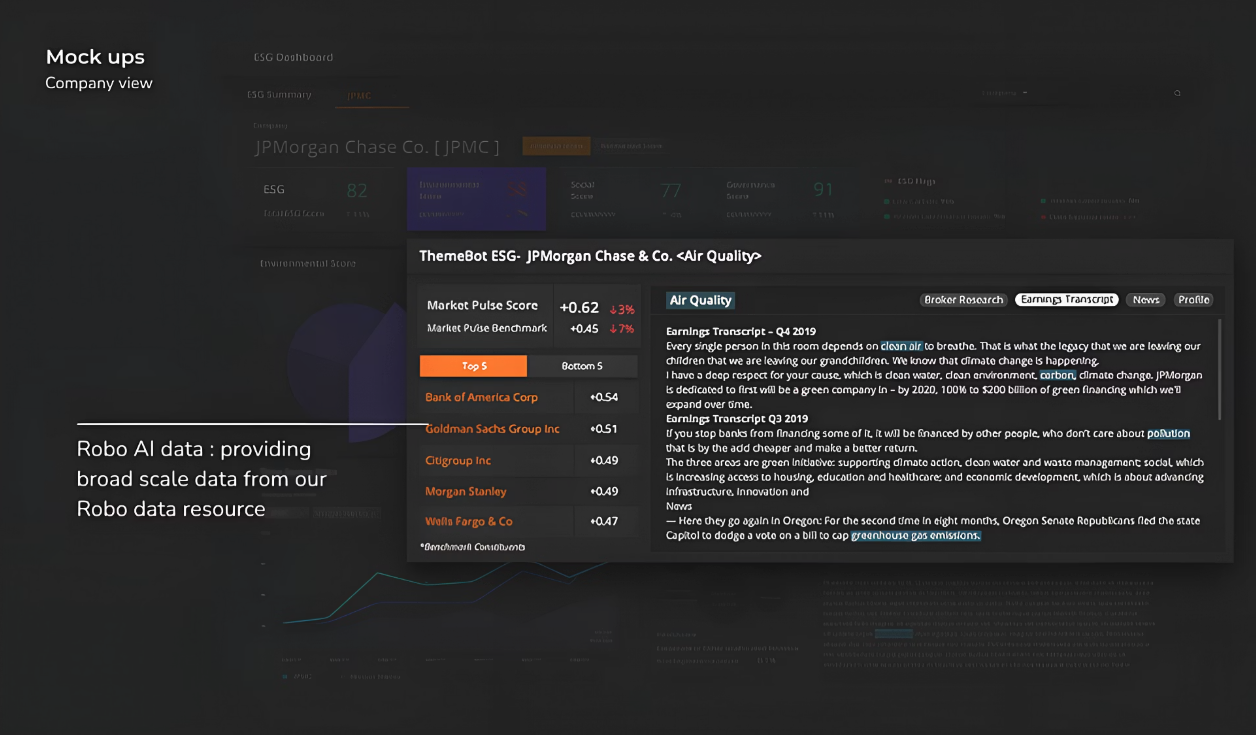This screenshot has width=1256, height=735.
Task: Click the Market Pulse Score value +0.62
Action: (579, 308)
